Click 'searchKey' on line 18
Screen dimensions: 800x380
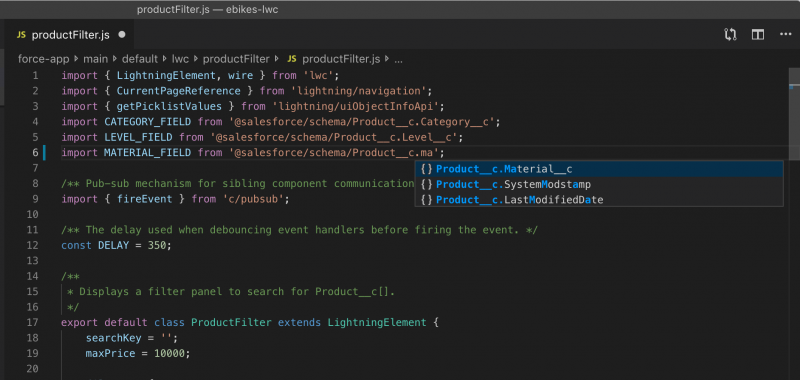[113, 338]
